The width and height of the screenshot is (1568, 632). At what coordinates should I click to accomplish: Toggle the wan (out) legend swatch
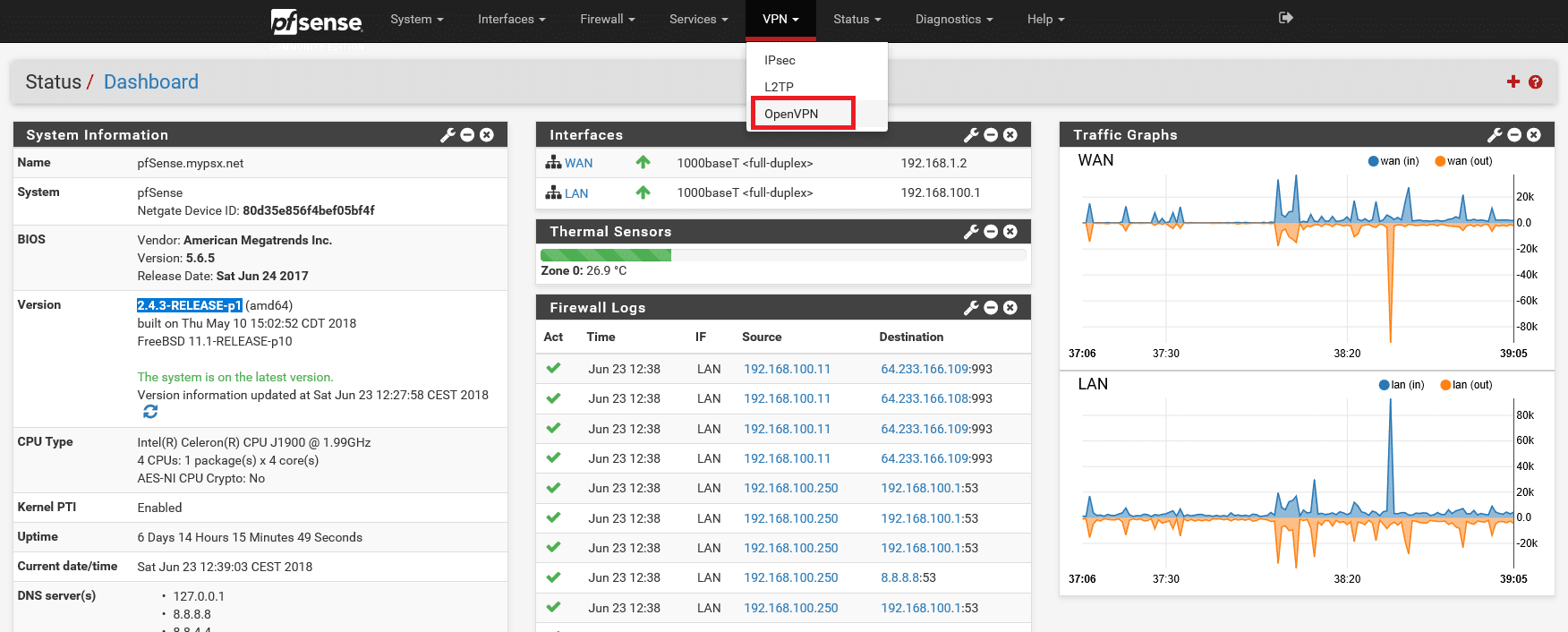pos(1440,161)
